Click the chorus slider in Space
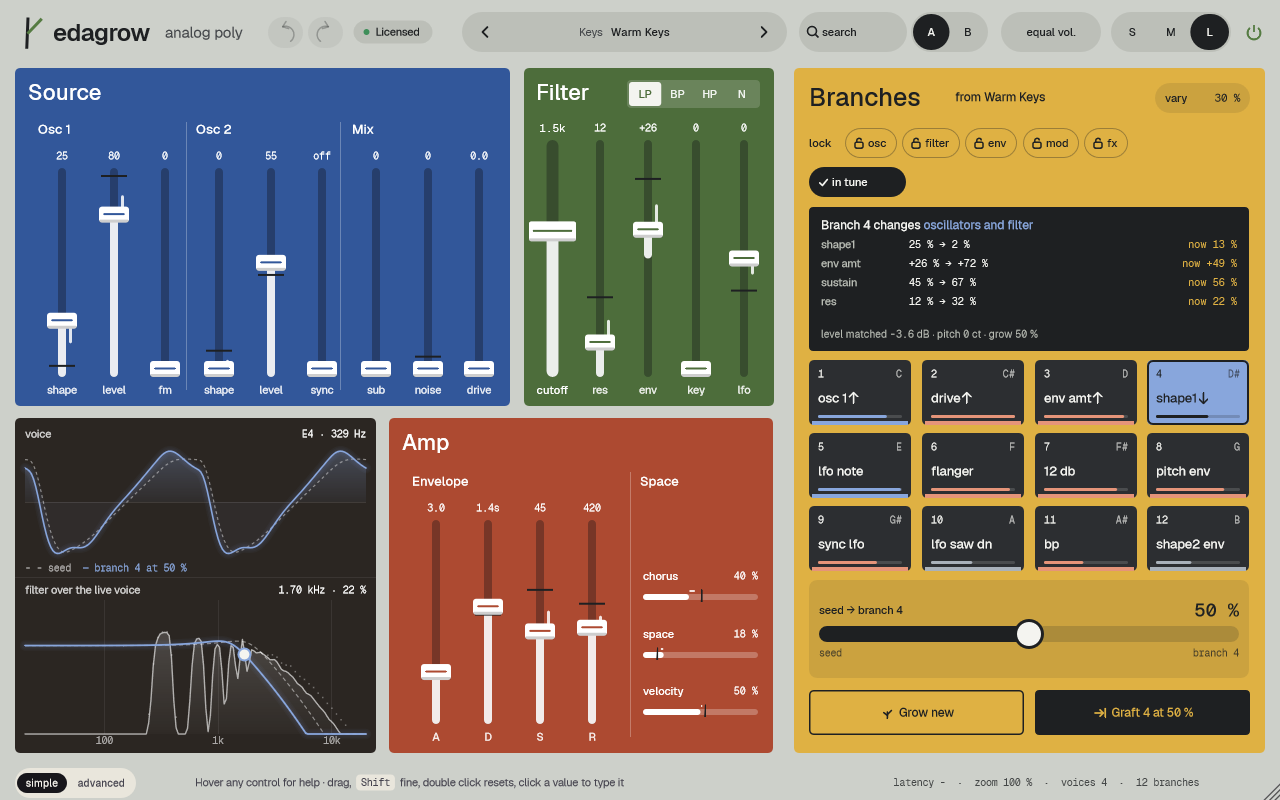1280x800 pixels. [700, 596]
